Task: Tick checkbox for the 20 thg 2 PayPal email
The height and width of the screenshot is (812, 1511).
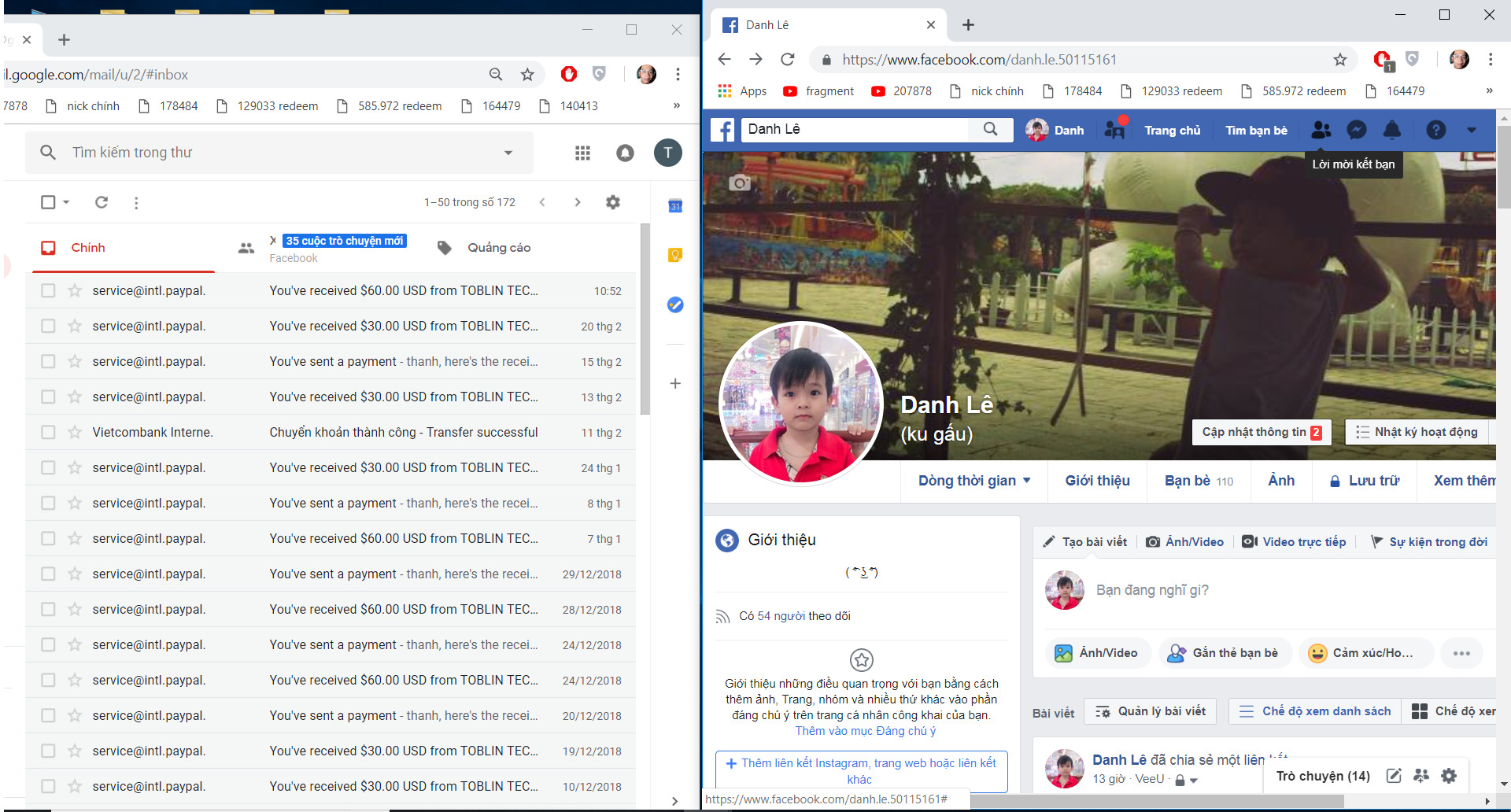Action: click(48, 327)
